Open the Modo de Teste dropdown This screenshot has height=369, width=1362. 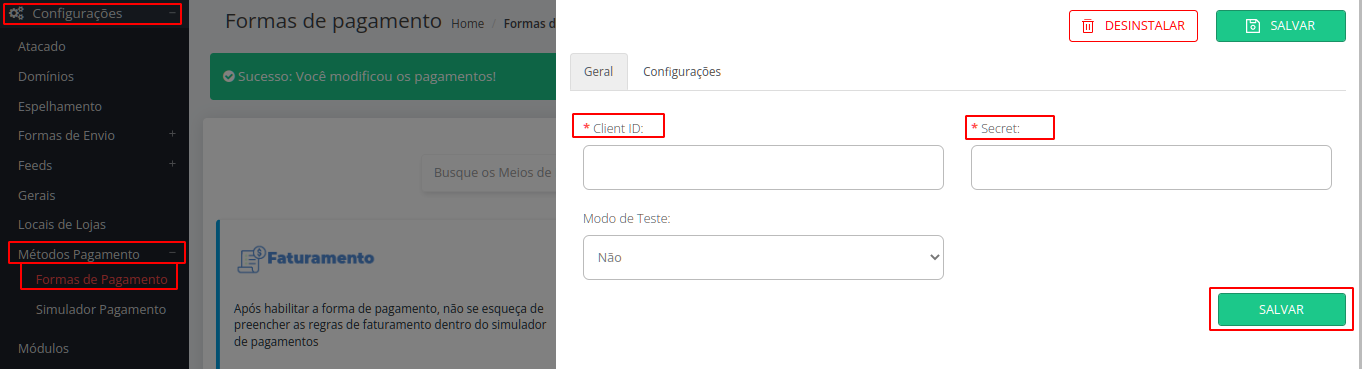tap(763, 257)
